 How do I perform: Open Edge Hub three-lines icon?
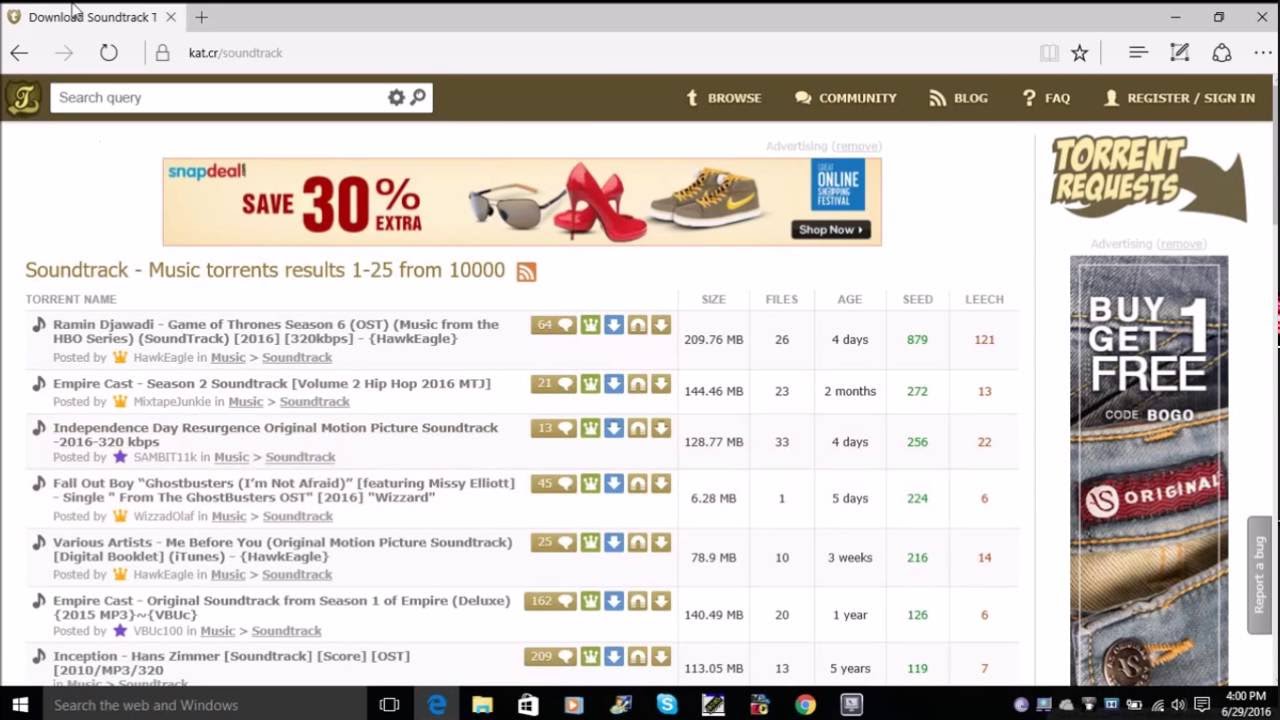click(1138, 53)
